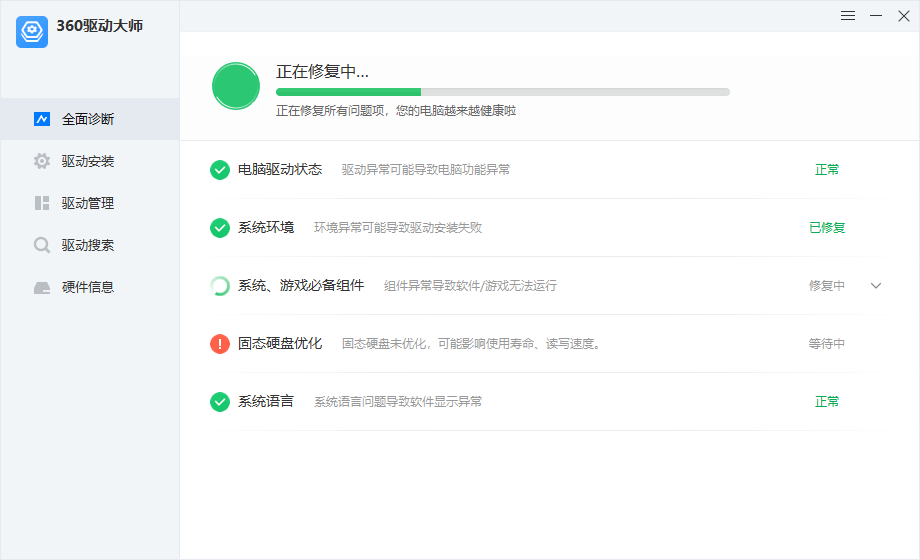Click spinning loading icon beside 系统、游戏必备组件
The width and height of the screenshot is (920, 560).
[x=220, y=286]
